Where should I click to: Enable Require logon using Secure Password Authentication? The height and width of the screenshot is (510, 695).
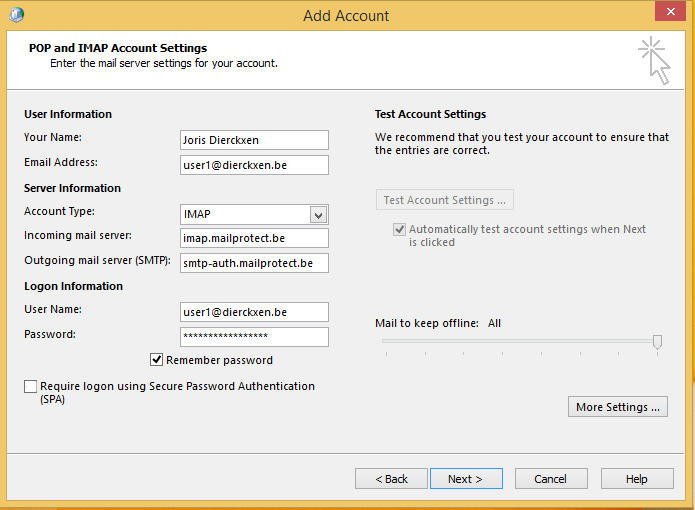(30, 386)
